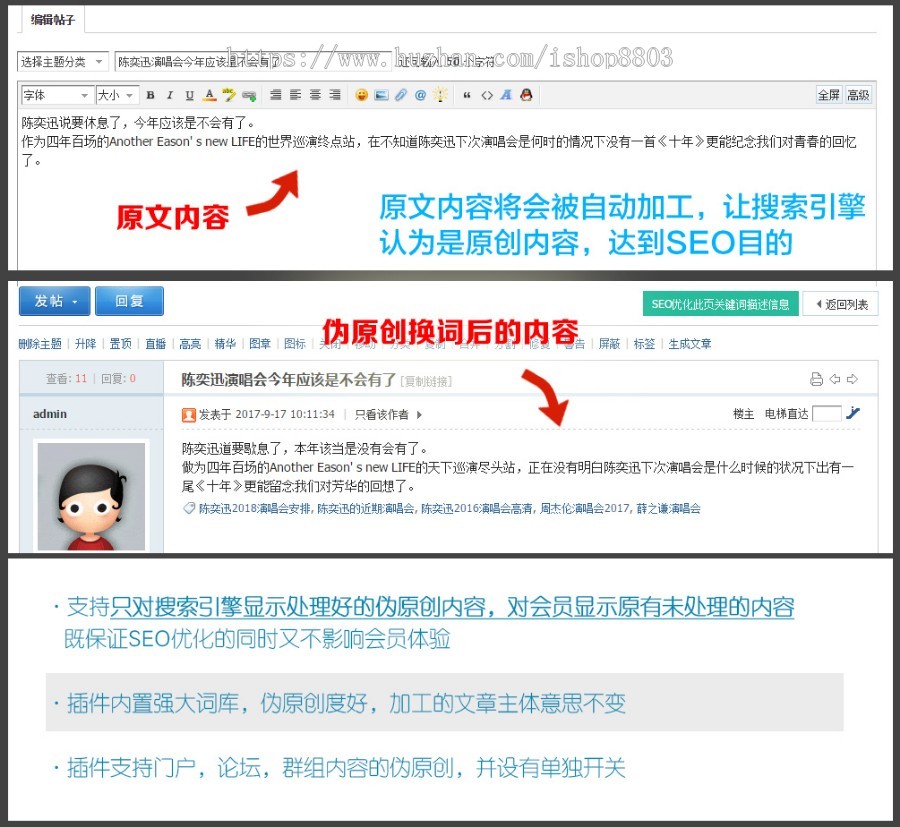Screen dimensions: 900x827
Task: Click the 升降 moderation link
Action: (86, 344)
